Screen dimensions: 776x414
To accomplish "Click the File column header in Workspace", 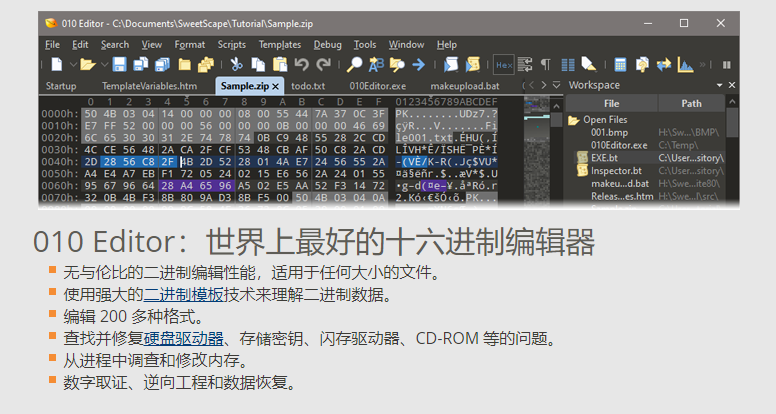I will point(612,103).
